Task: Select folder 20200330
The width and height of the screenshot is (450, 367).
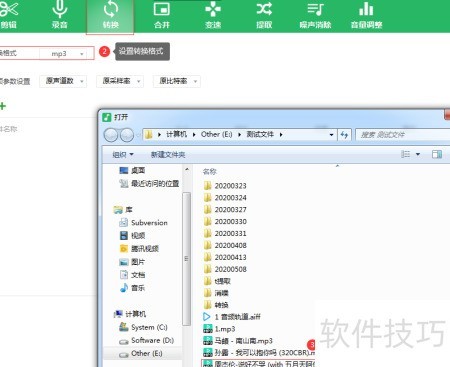Action: pyautogui.click(x=226, y=222)
